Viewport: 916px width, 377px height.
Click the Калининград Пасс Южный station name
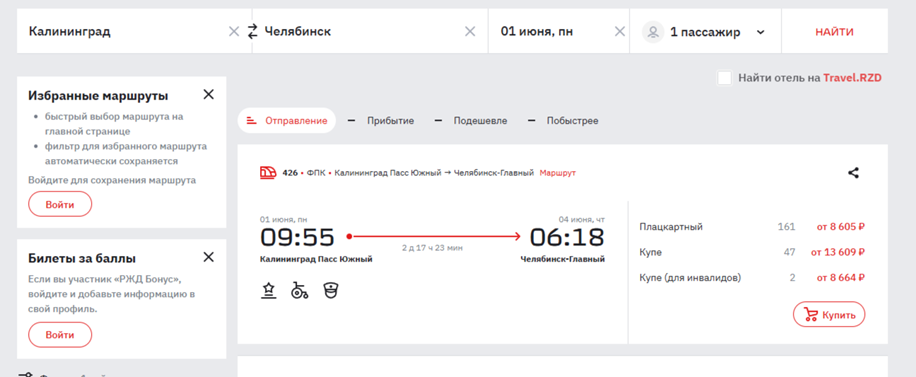tap(316, 259)
